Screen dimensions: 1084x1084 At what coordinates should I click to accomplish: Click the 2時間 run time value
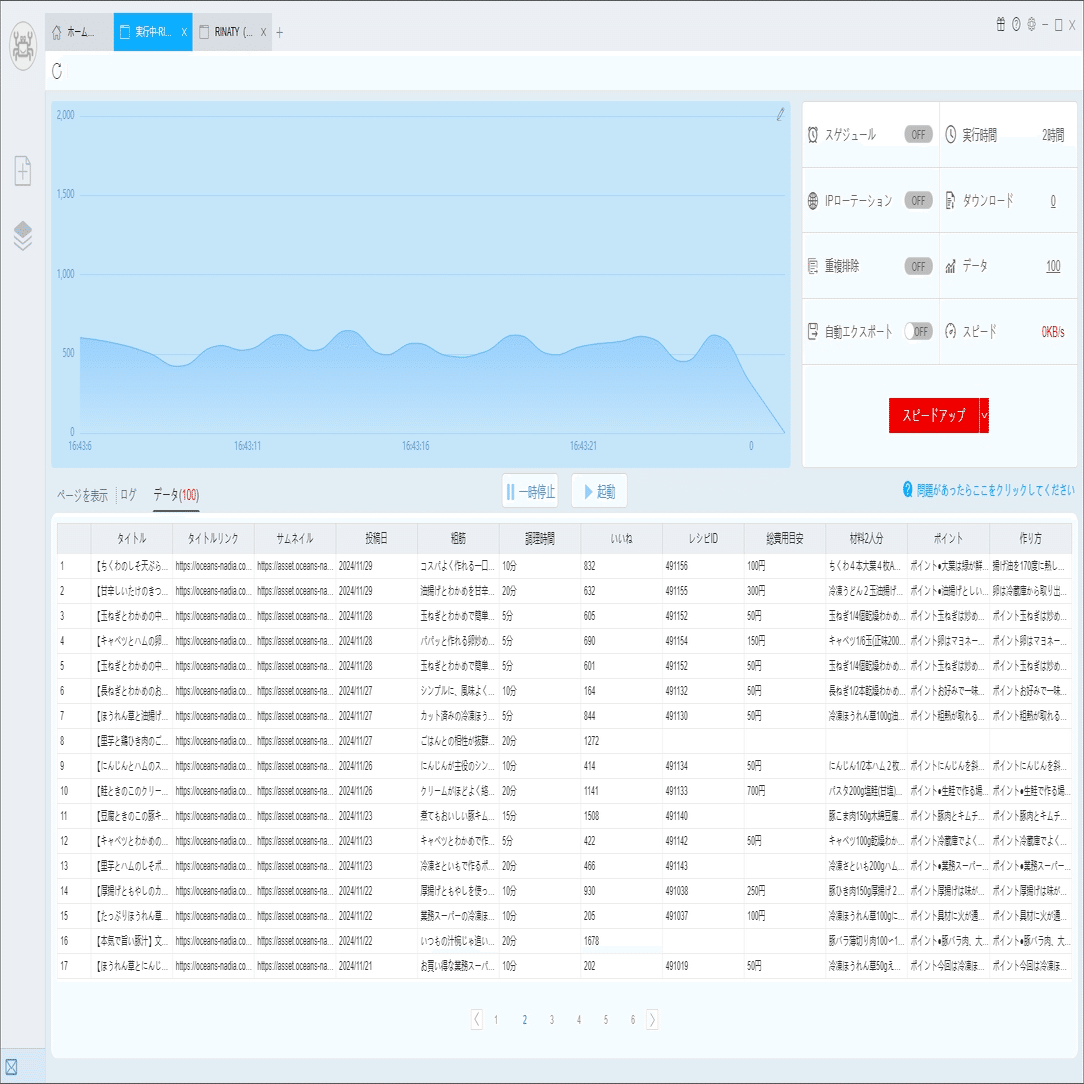(1053, 136)
